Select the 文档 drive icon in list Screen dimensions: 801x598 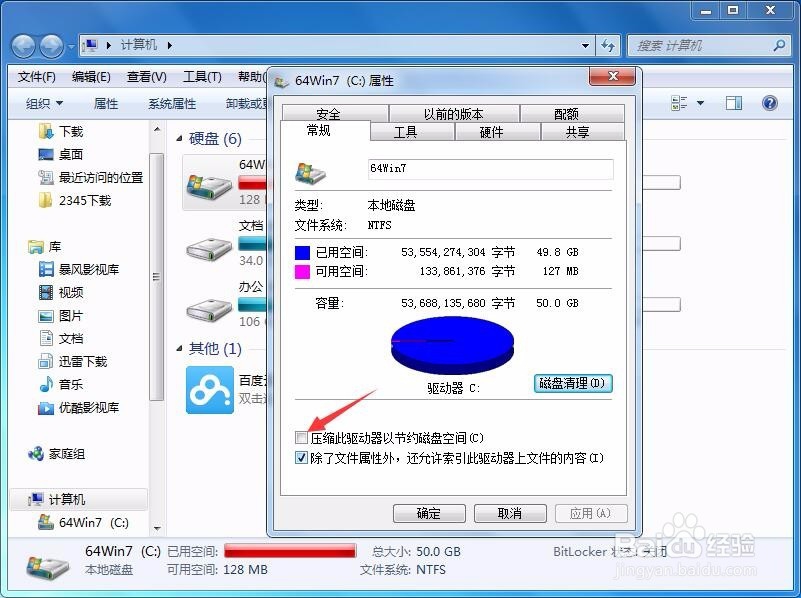[209, 249]
